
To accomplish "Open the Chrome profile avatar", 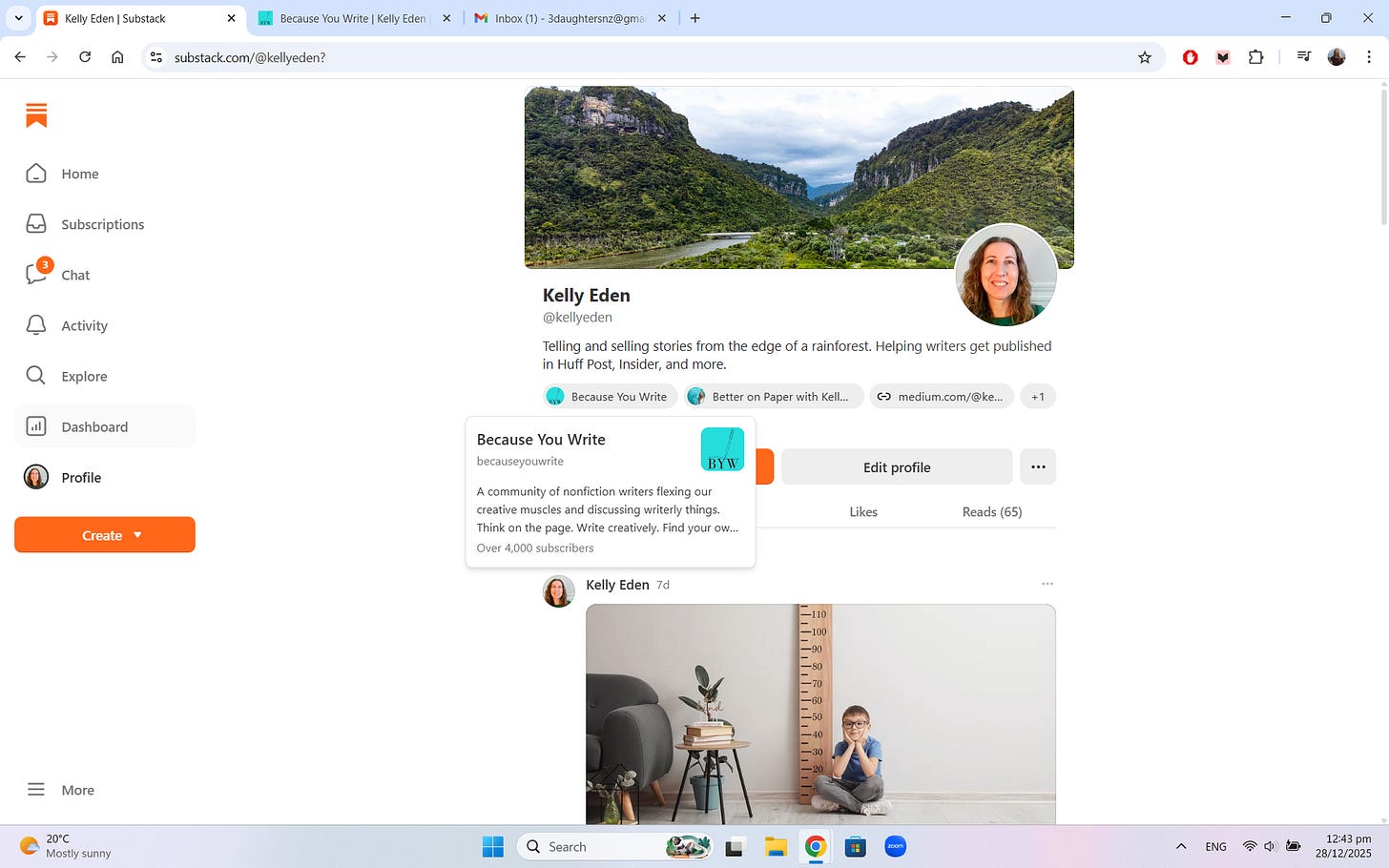I will pyautogui.click(x=1337, y=57).
